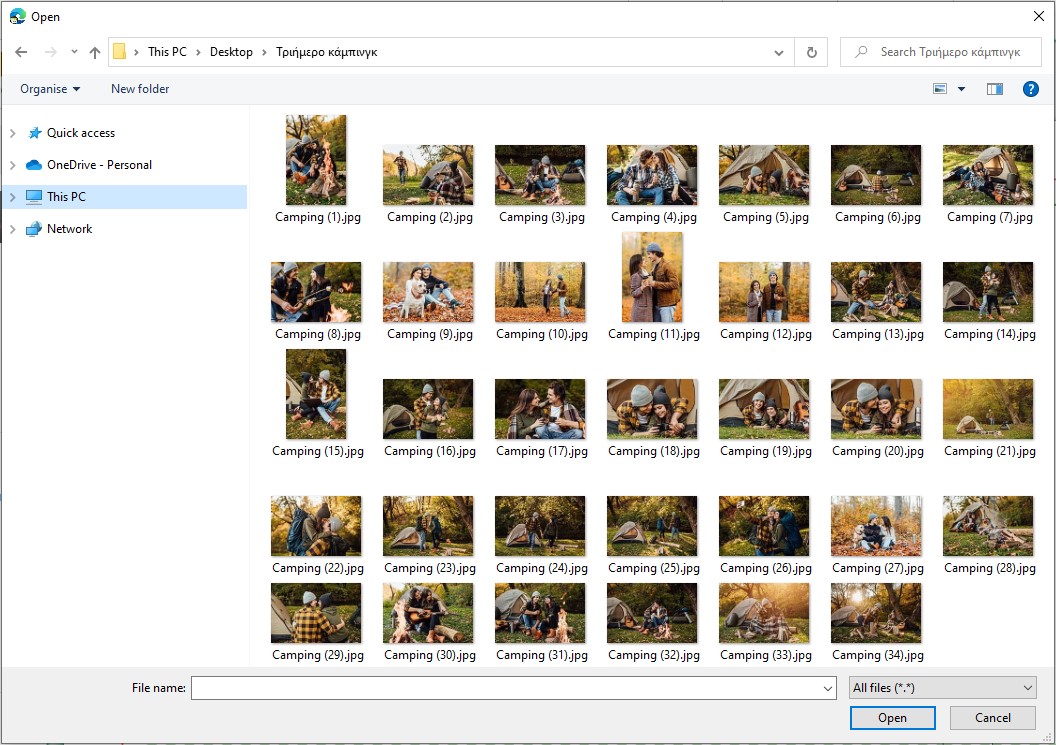The height and width of the screenshot is (745, 1056).
Task: Select the Camping (11).jpg thumbnail
Action: pyautogui.click(x=652, y=277)
